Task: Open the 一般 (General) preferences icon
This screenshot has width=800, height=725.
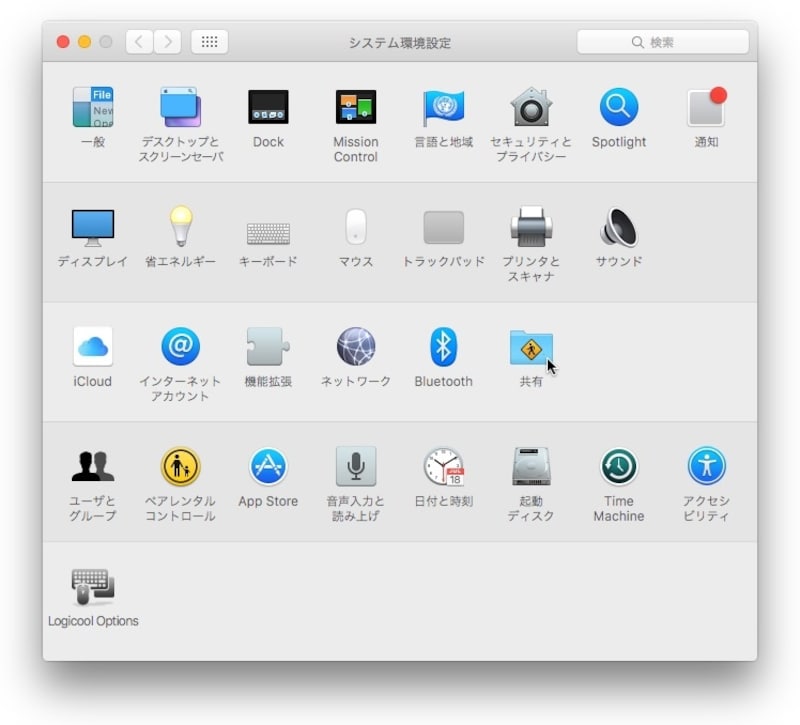Action: (x=92, y=107)
